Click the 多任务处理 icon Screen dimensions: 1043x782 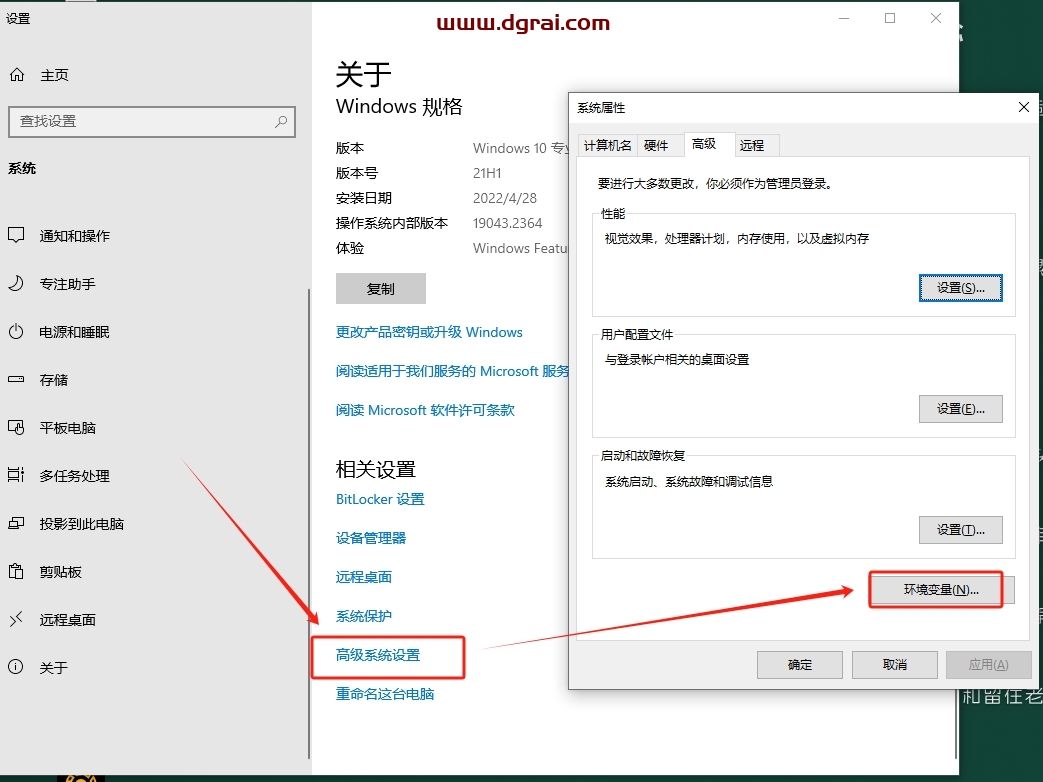coord(16,475)
